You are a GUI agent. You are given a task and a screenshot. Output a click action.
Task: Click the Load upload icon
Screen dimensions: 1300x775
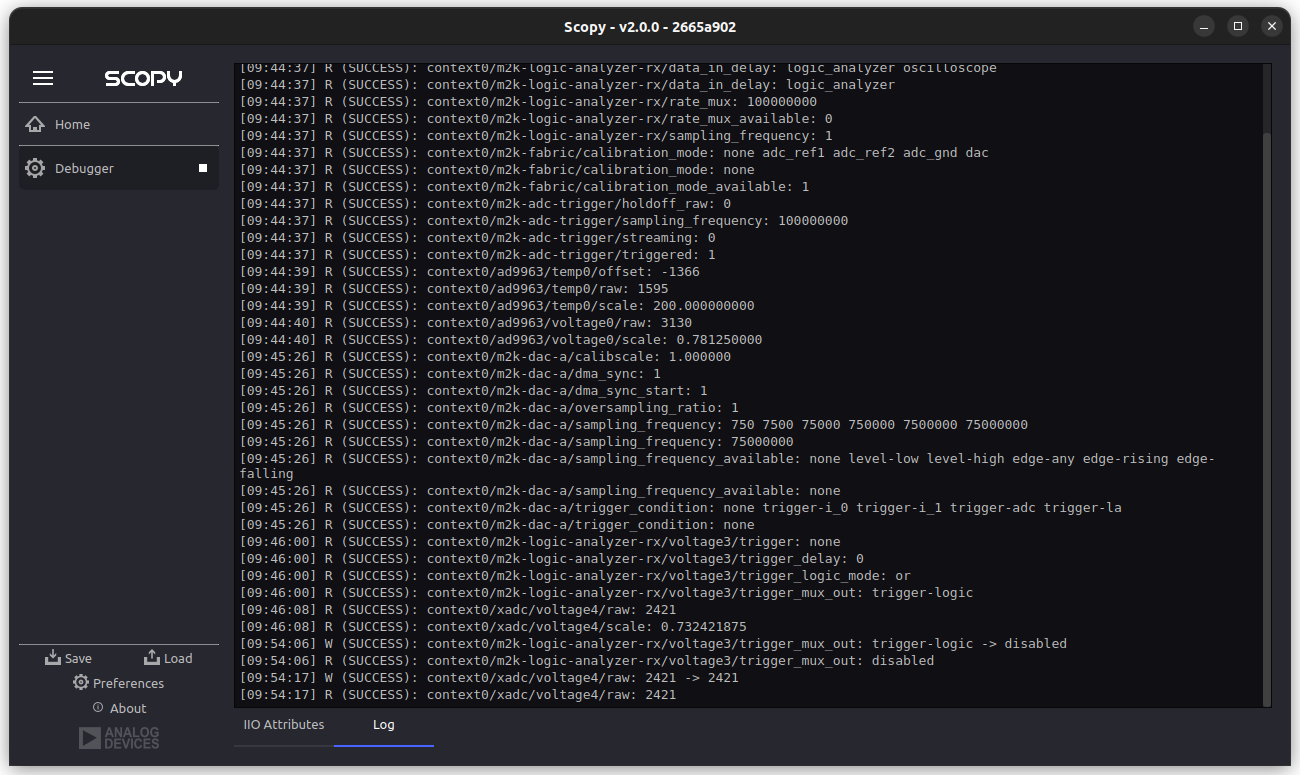(152, 658)
